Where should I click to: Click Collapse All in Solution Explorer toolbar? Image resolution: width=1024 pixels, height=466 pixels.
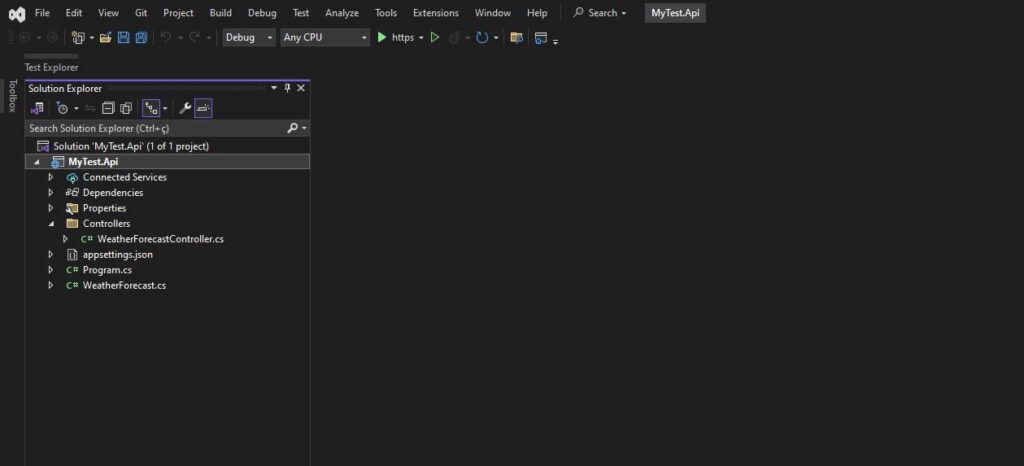(109, 108)
